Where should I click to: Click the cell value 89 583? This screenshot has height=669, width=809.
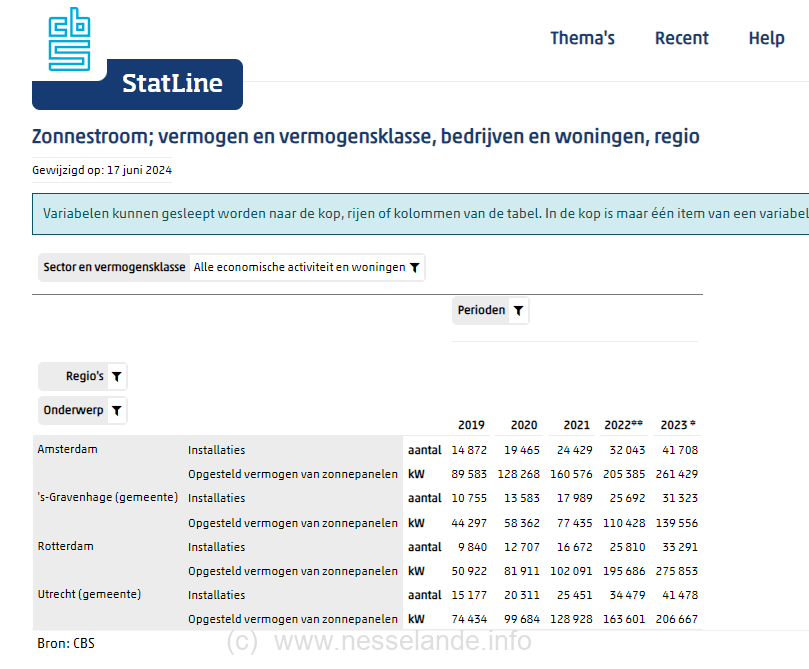click(469, 475)
